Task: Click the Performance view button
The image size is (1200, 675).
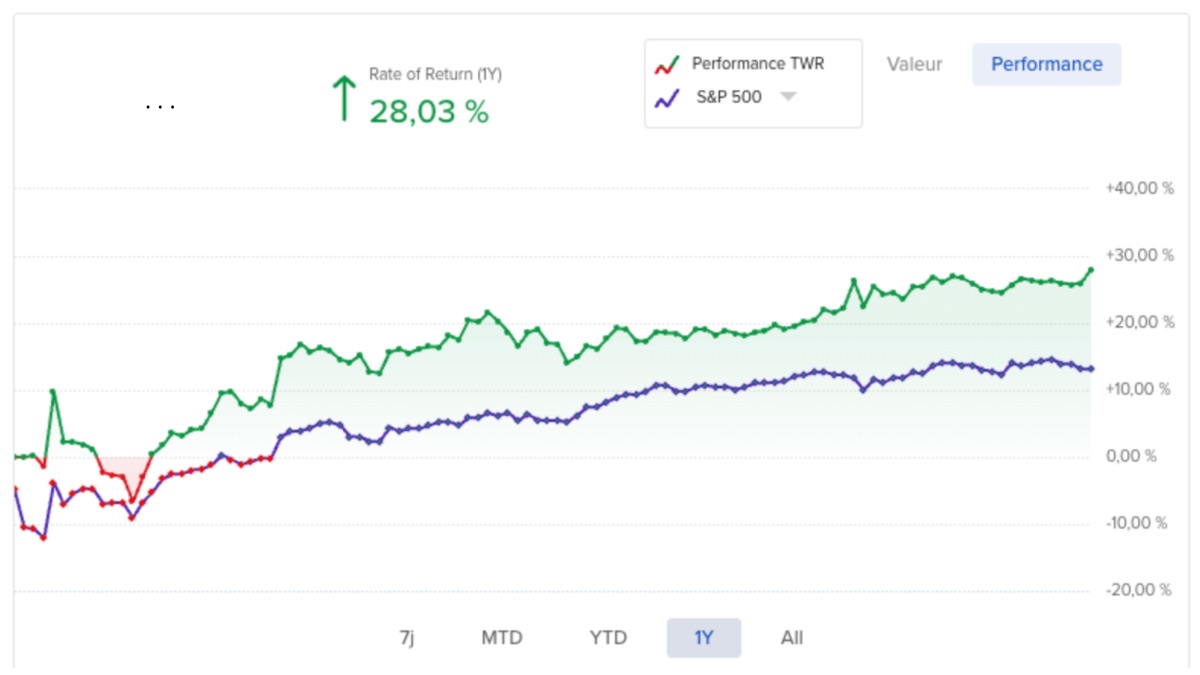Action: pyautogui.click(x=1047, y=64)
